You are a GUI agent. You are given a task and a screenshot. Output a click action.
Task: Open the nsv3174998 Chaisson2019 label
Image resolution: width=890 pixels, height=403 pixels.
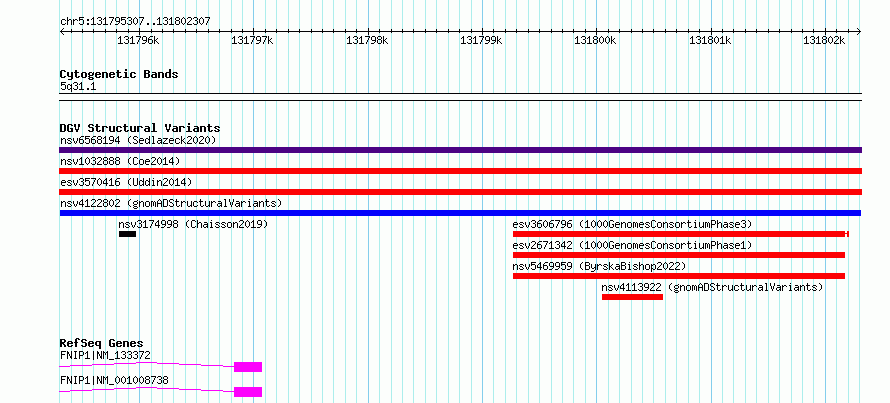point(193,224)
